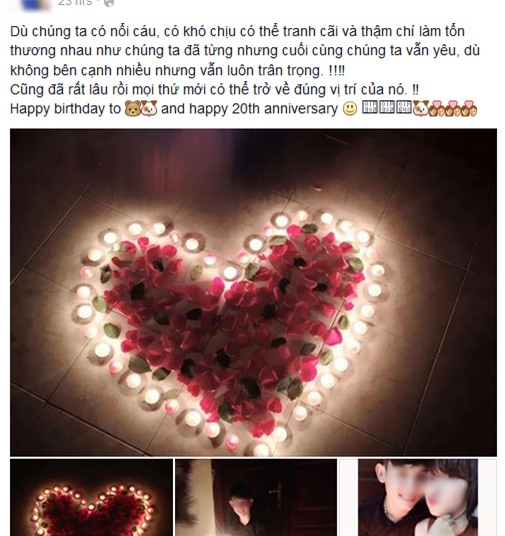
Task: Click the bear face emoji
Action: coord(133,109)
